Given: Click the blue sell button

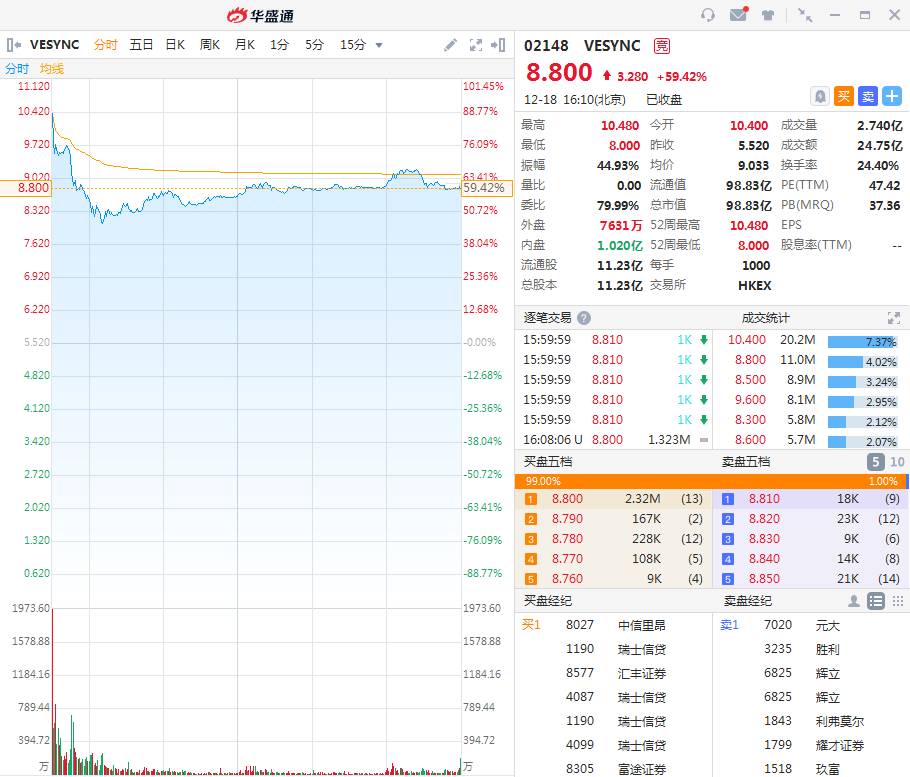Looking at the screenshot, I should click(x=868, y=96).
